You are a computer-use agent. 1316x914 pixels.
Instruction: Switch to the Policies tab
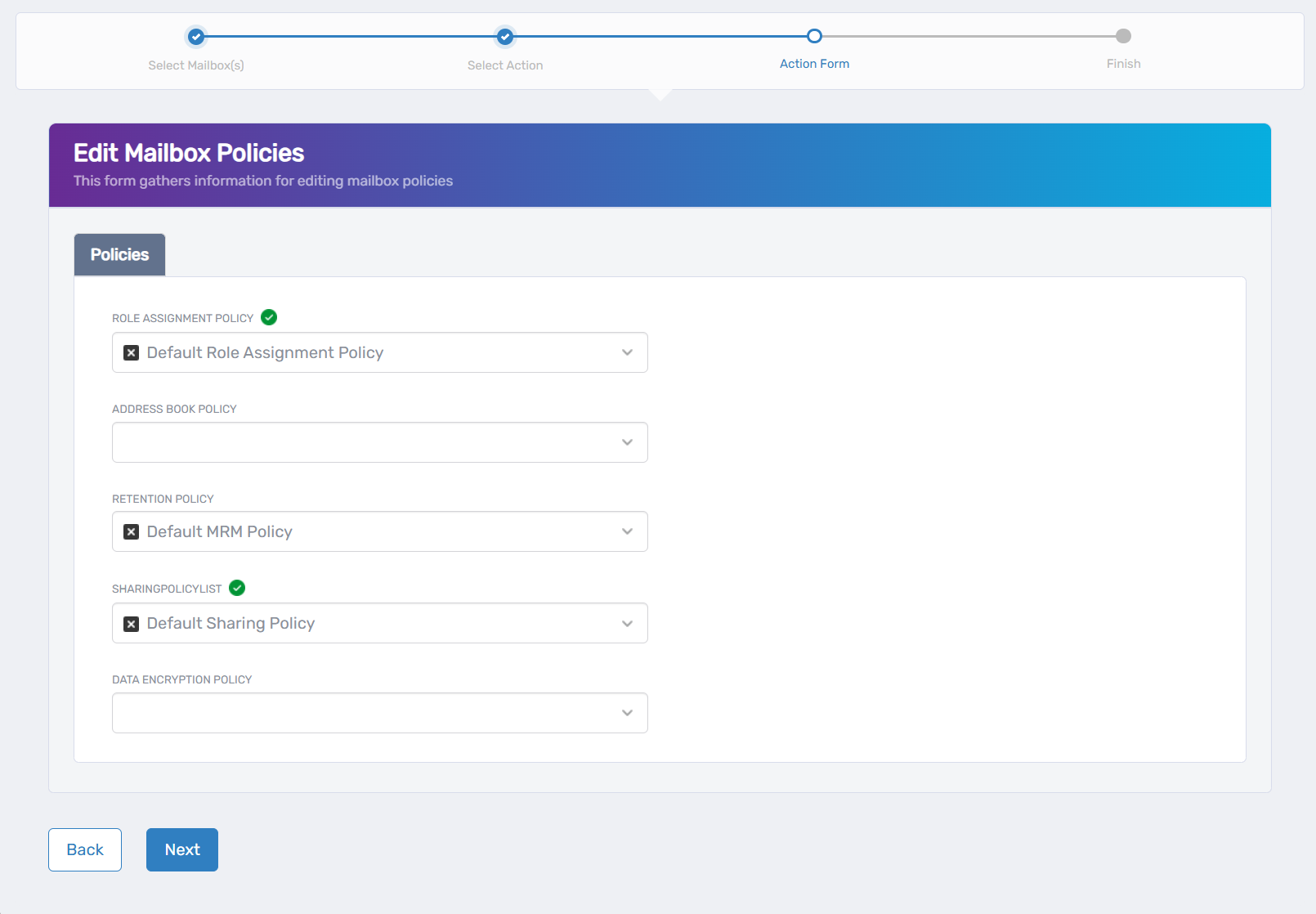[x=119, y=254]
